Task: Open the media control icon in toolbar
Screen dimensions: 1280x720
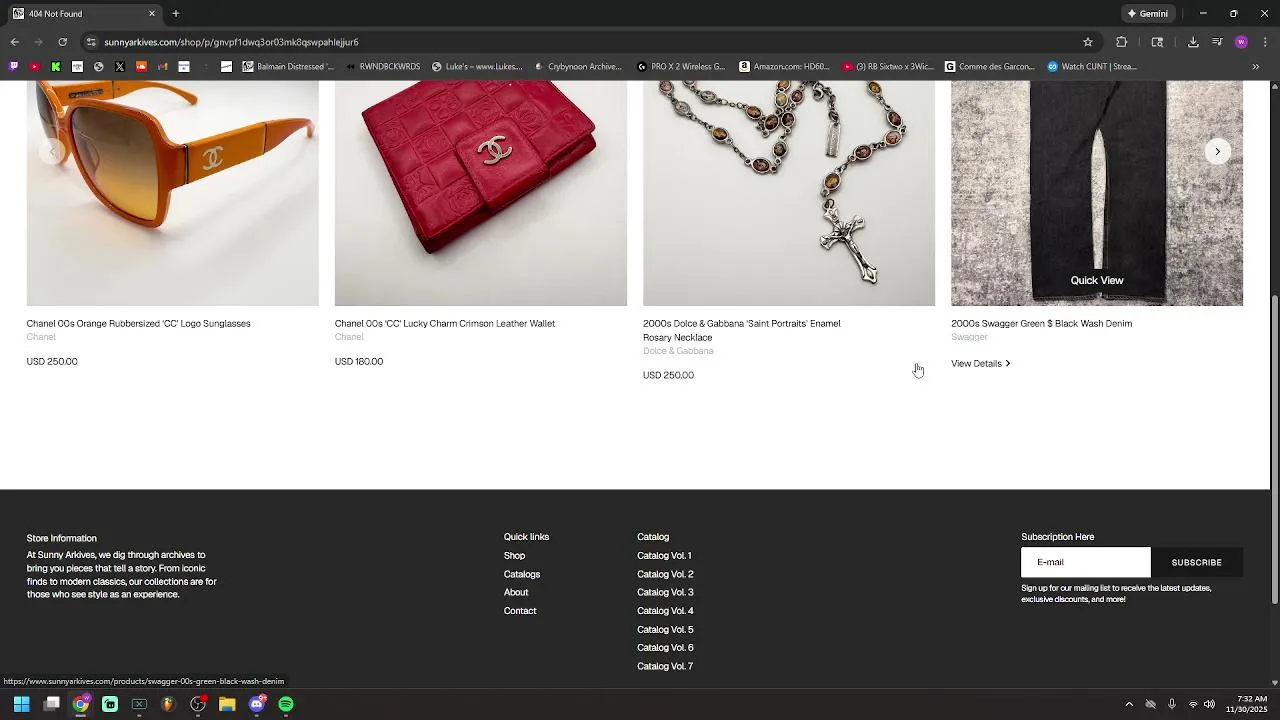Action: [x=1217, y=42]
